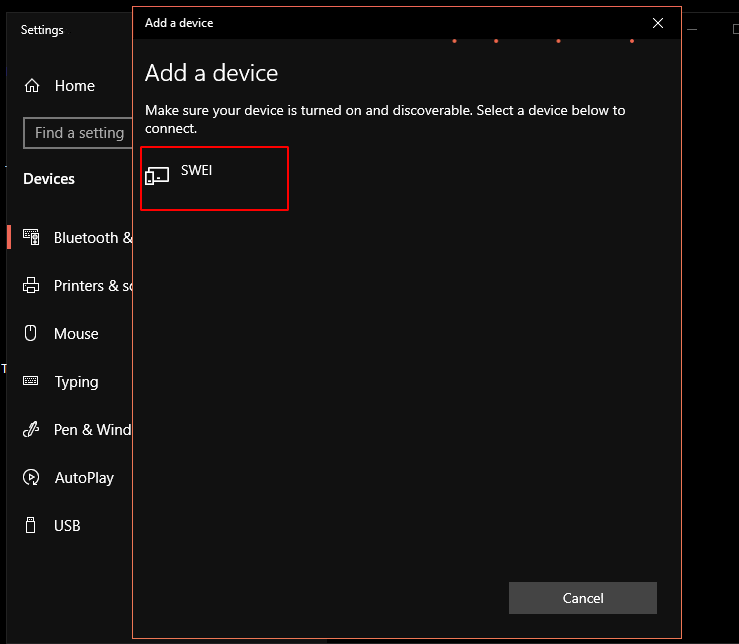Focus the Find a setting search box
This screenshot has width=739, height=644.
pos(78,133)
